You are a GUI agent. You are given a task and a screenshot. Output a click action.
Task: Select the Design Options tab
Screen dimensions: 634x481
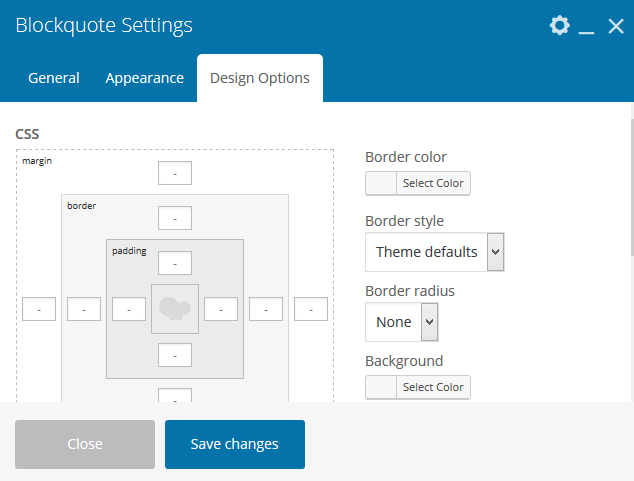point(260,78)
